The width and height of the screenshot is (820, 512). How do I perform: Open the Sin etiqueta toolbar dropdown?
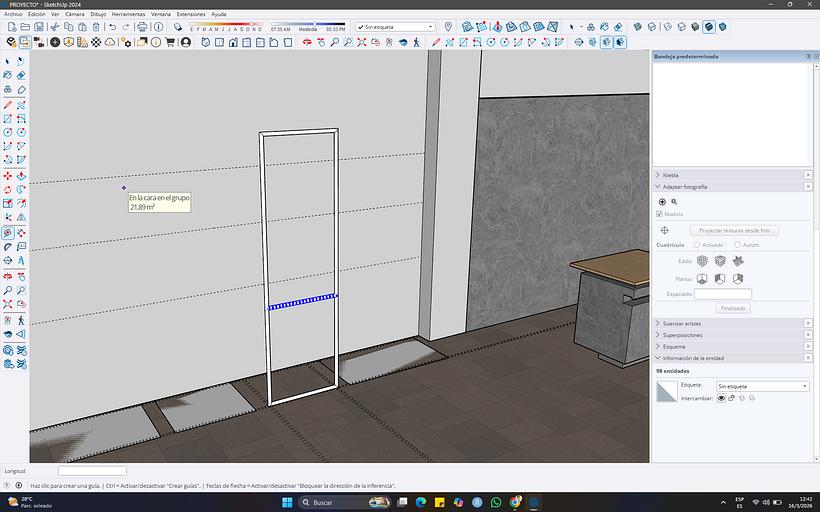pos(395,27)
